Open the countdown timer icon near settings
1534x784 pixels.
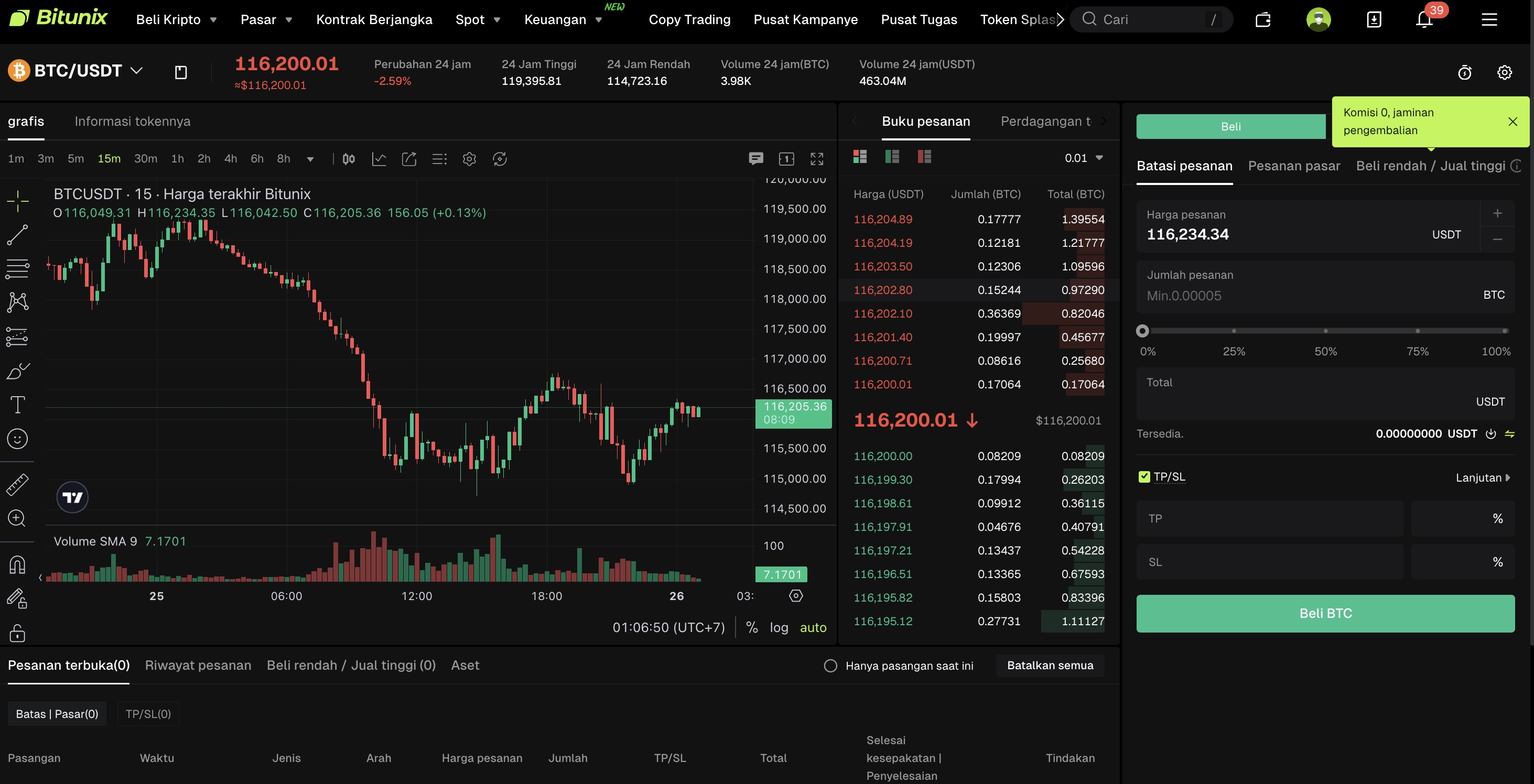click(x=1464, y=73)
